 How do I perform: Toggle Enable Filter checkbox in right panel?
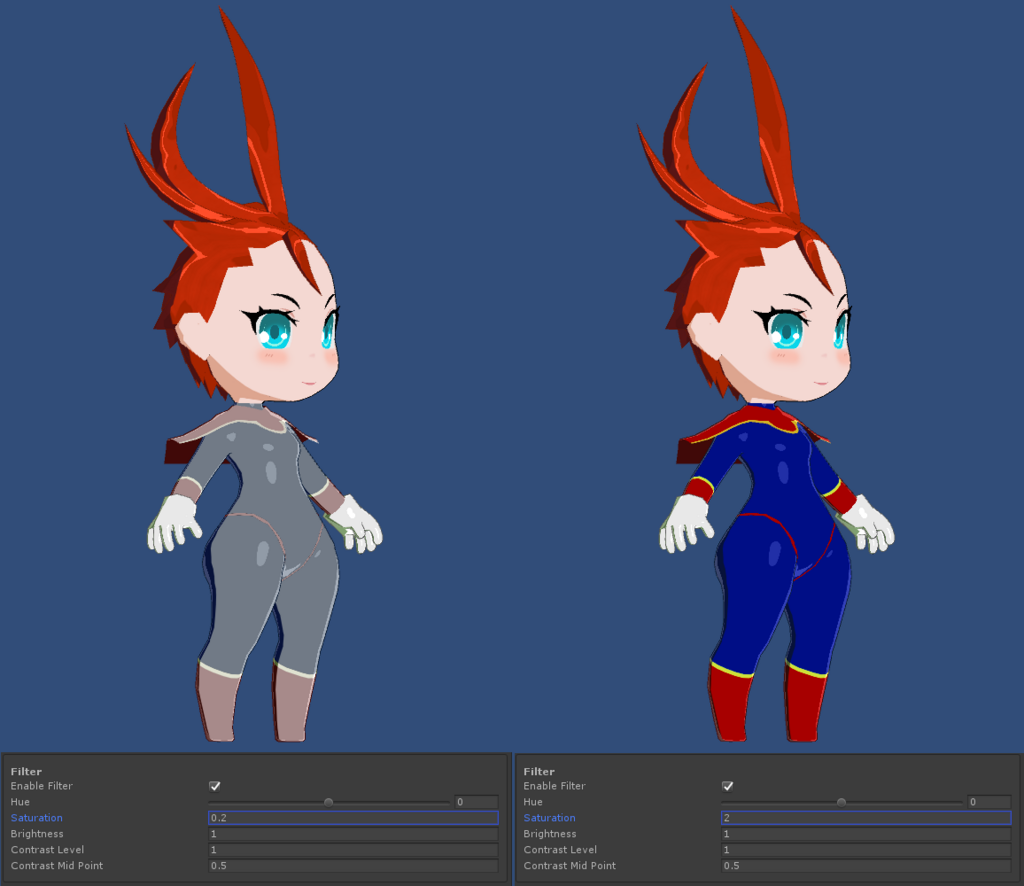click(728, 786)
